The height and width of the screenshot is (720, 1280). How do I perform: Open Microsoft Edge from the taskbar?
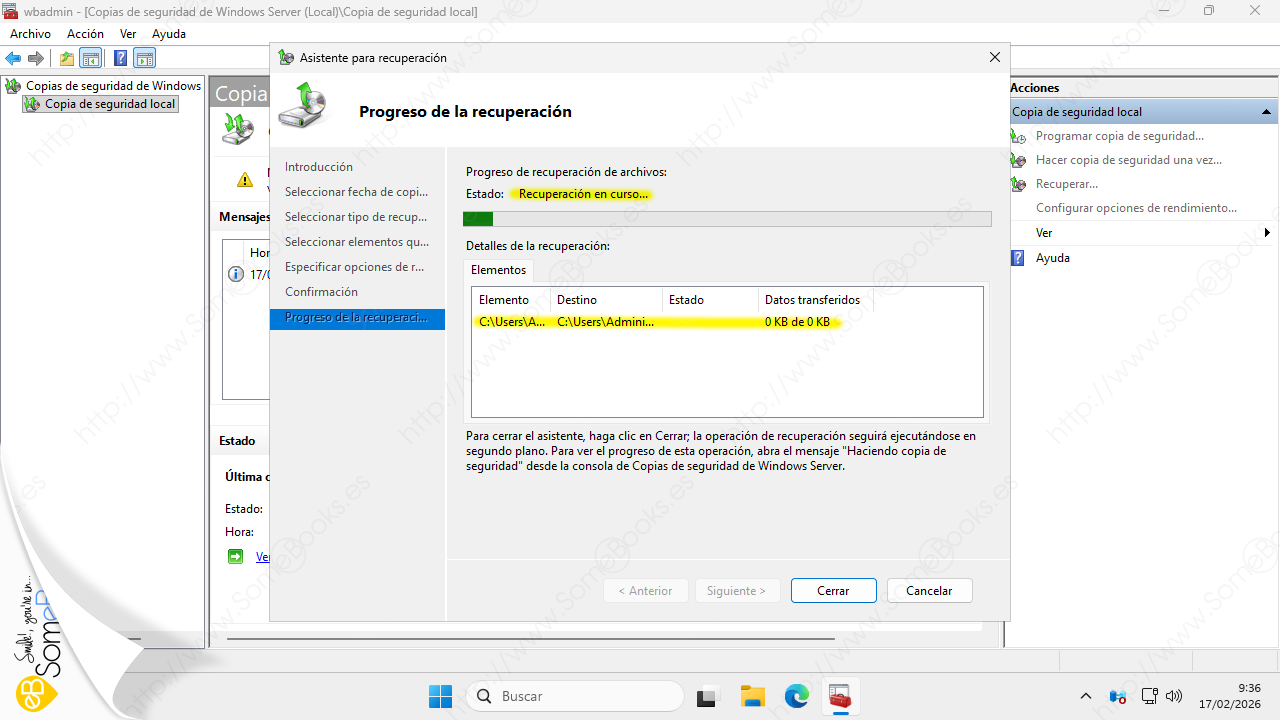point(796,696)
